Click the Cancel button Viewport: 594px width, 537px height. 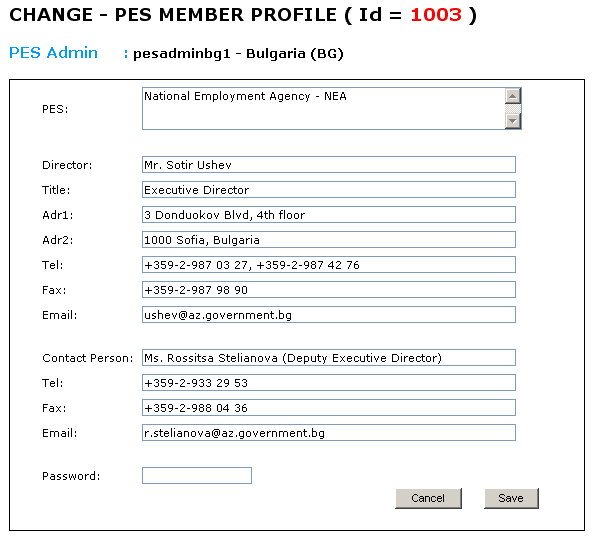click(428, 498)
